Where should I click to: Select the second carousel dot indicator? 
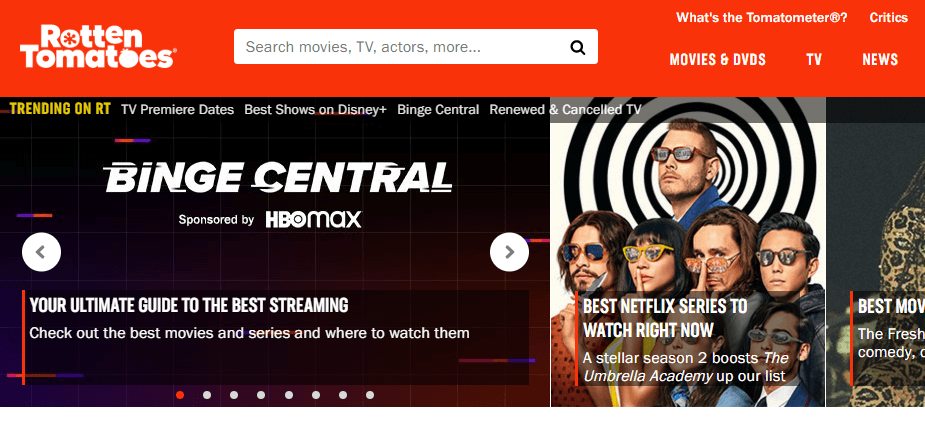point(207,395)
